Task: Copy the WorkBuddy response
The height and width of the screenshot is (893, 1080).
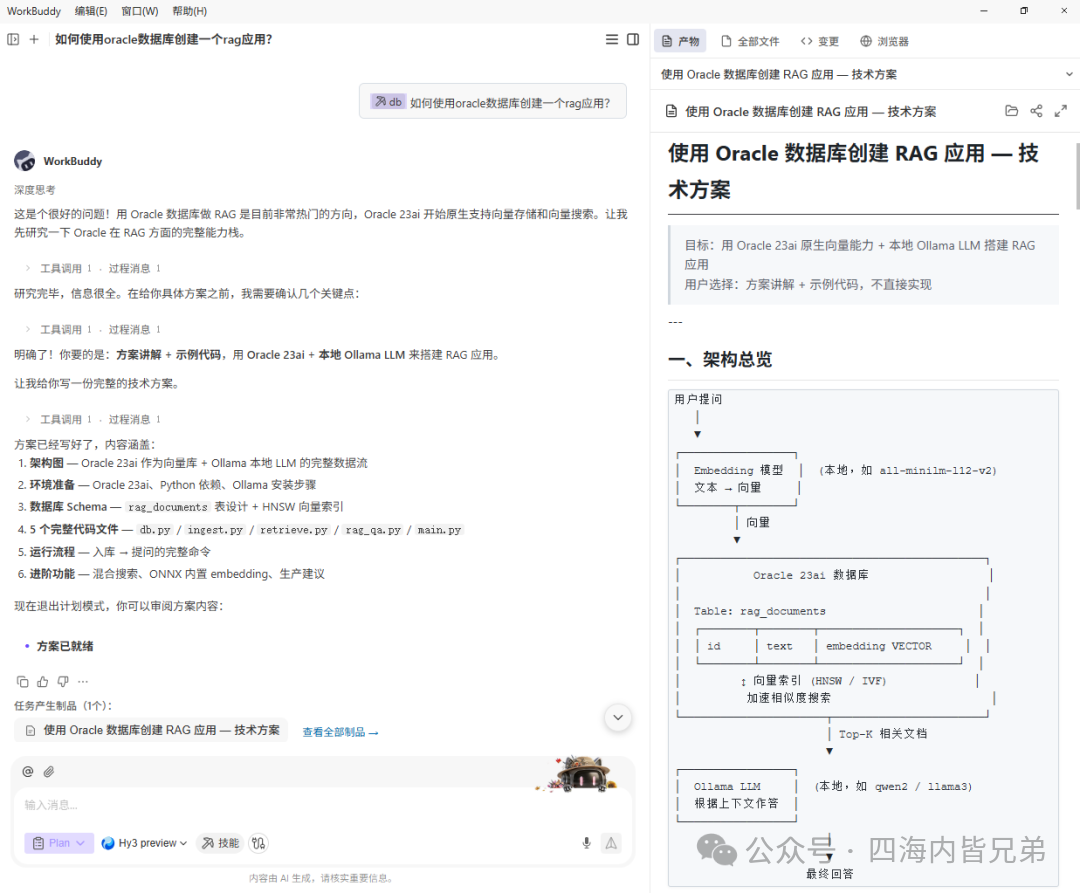Action: tap(22, 682)
